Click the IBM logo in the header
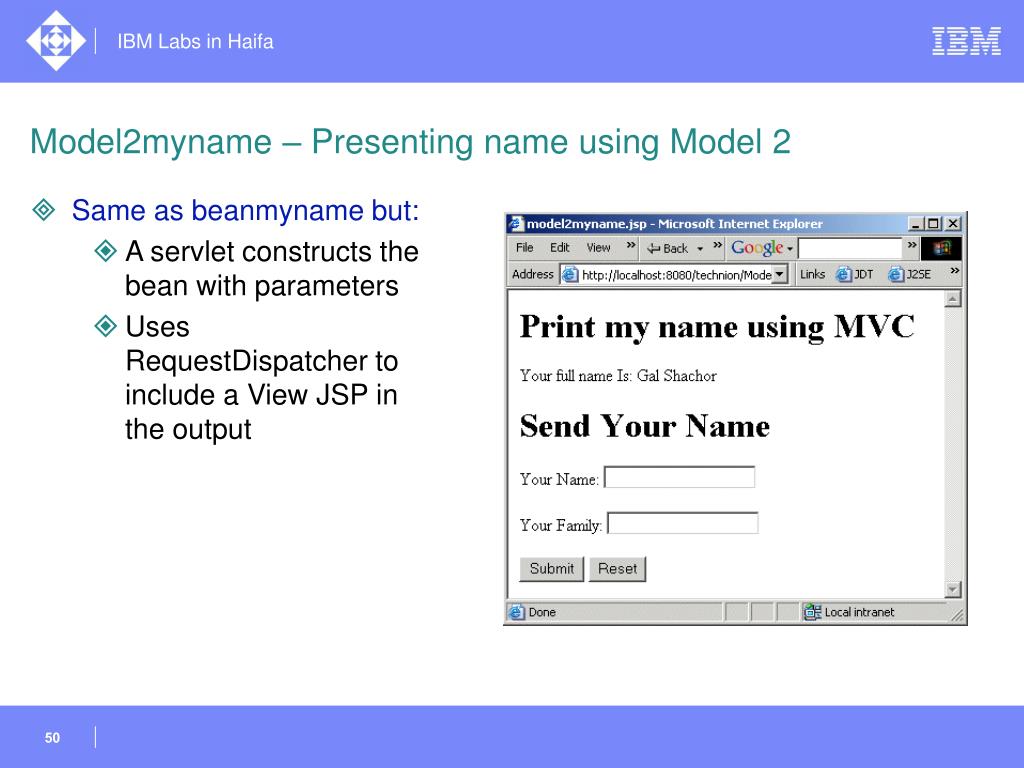 (x=966, y=41)
